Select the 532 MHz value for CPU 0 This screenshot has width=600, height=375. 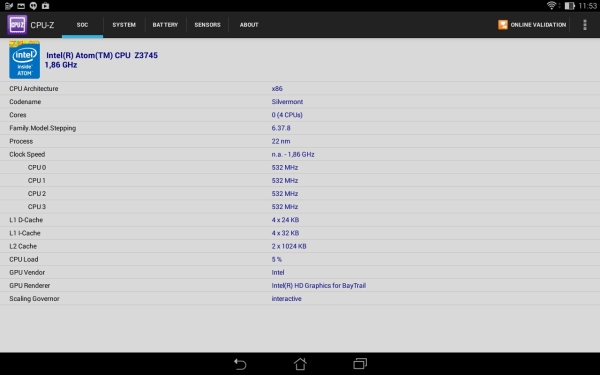pos(285,168)
